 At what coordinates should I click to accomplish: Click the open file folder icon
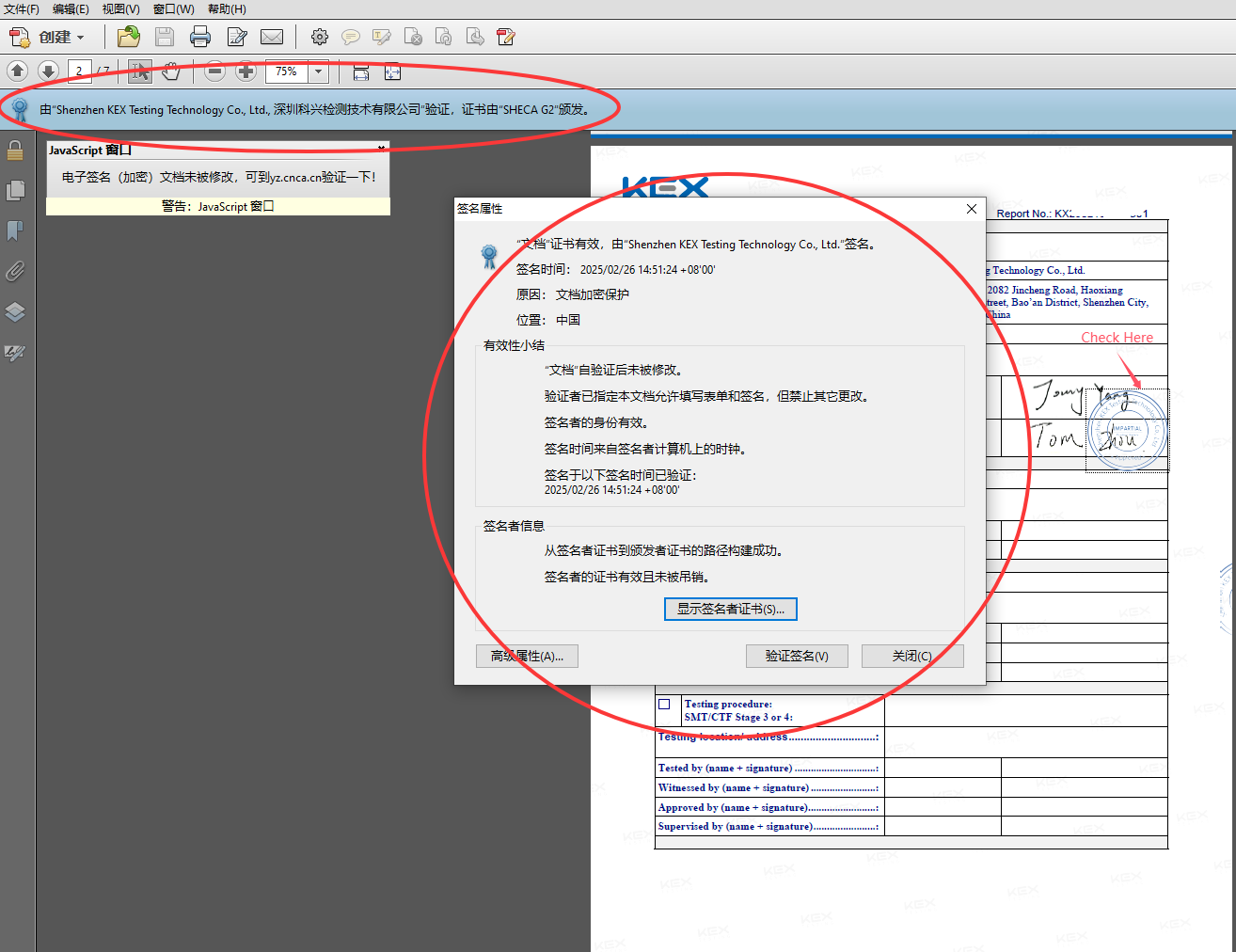pos(129,38)
